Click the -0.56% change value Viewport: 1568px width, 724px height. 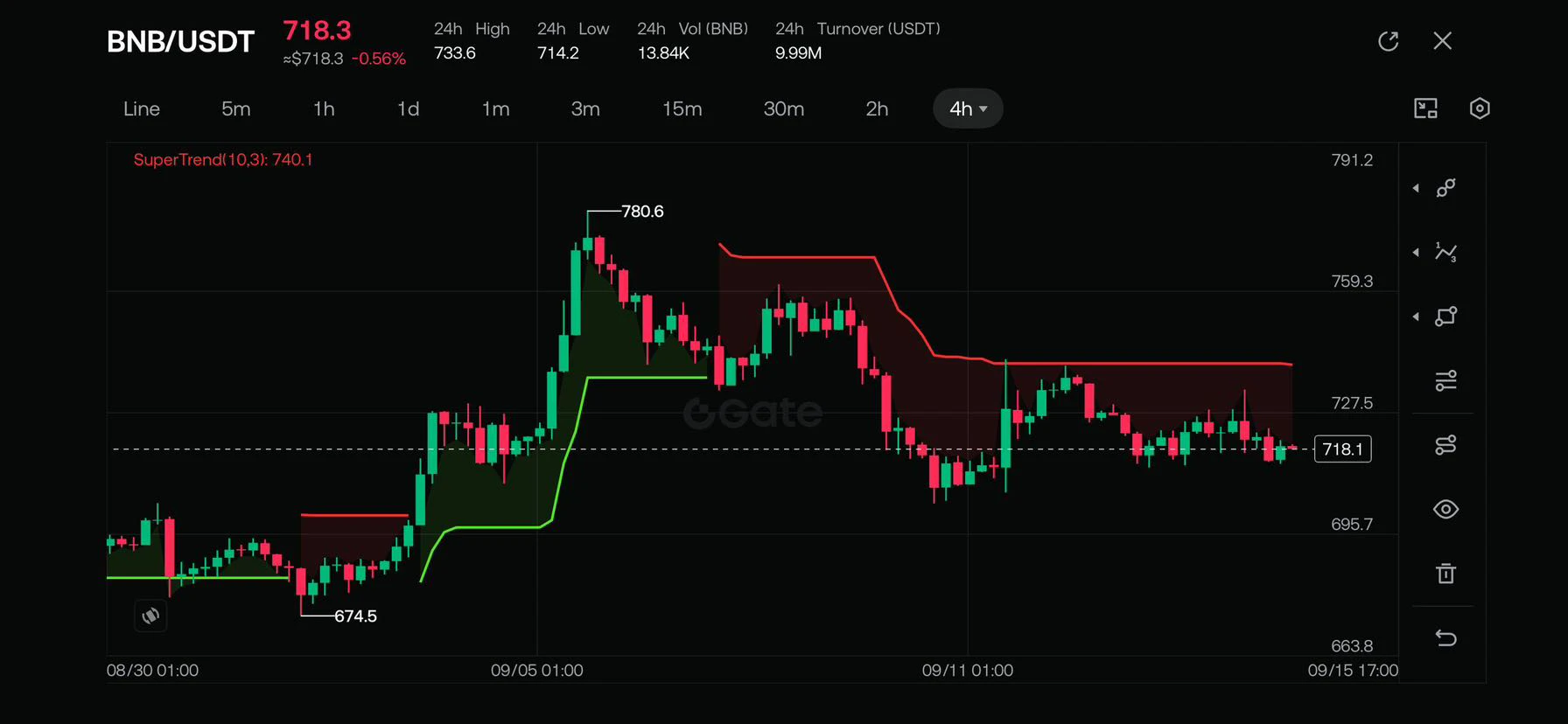click(379, 59)
